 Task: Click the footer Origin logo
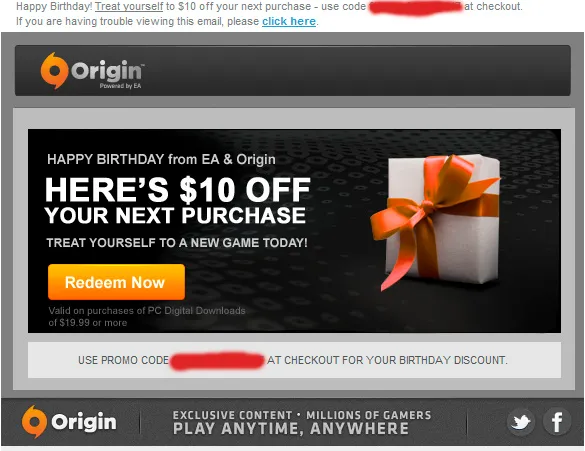pos(69,422)
